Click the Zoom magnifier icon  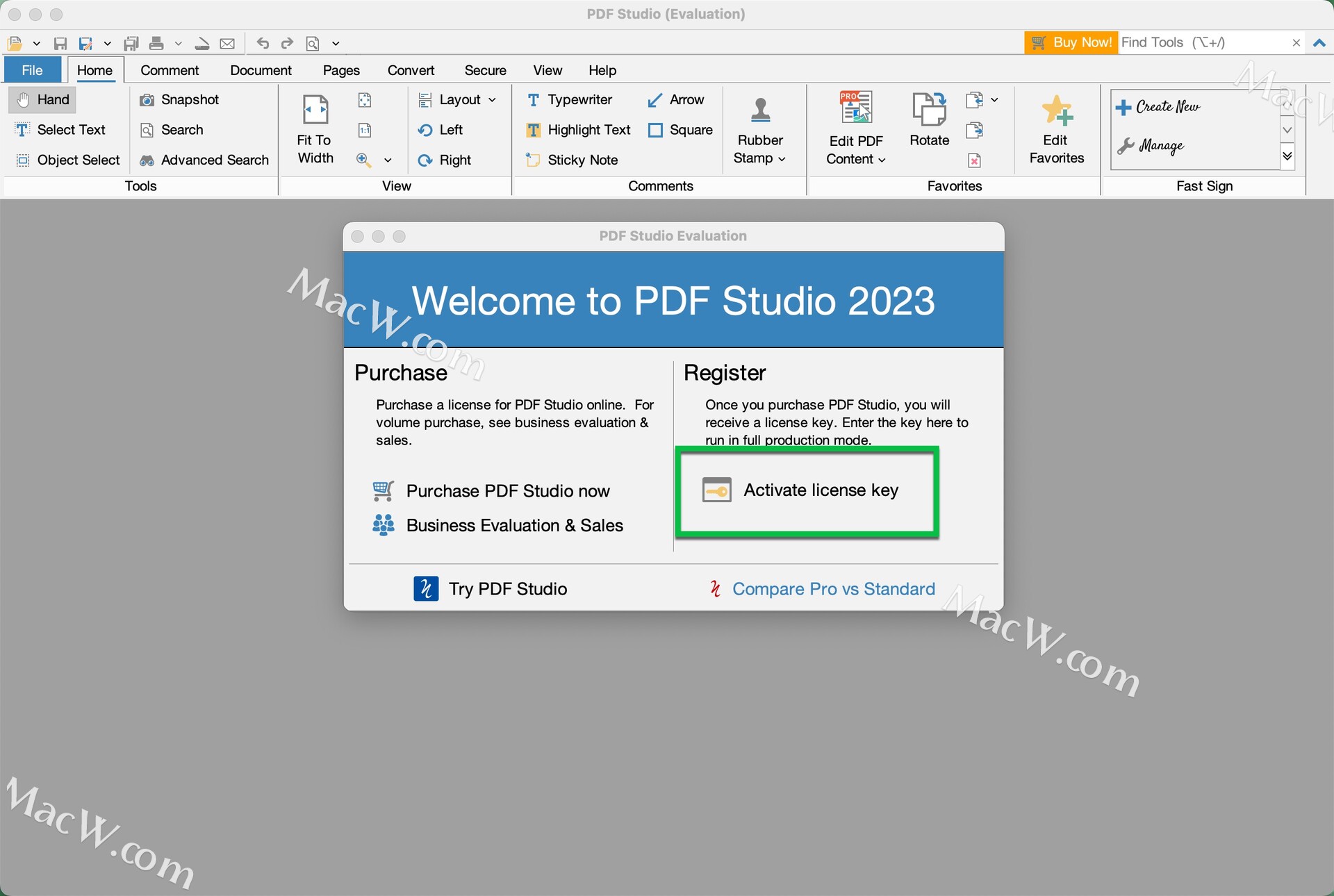pos(363,160)
